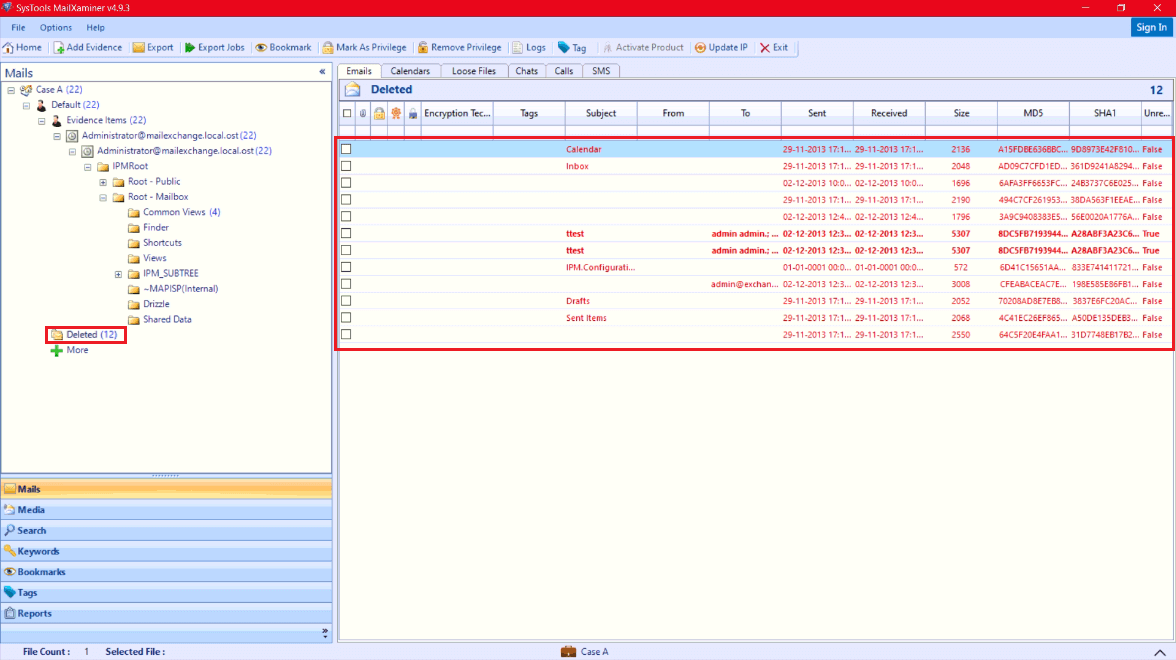Click the Sign In button

1151,27
